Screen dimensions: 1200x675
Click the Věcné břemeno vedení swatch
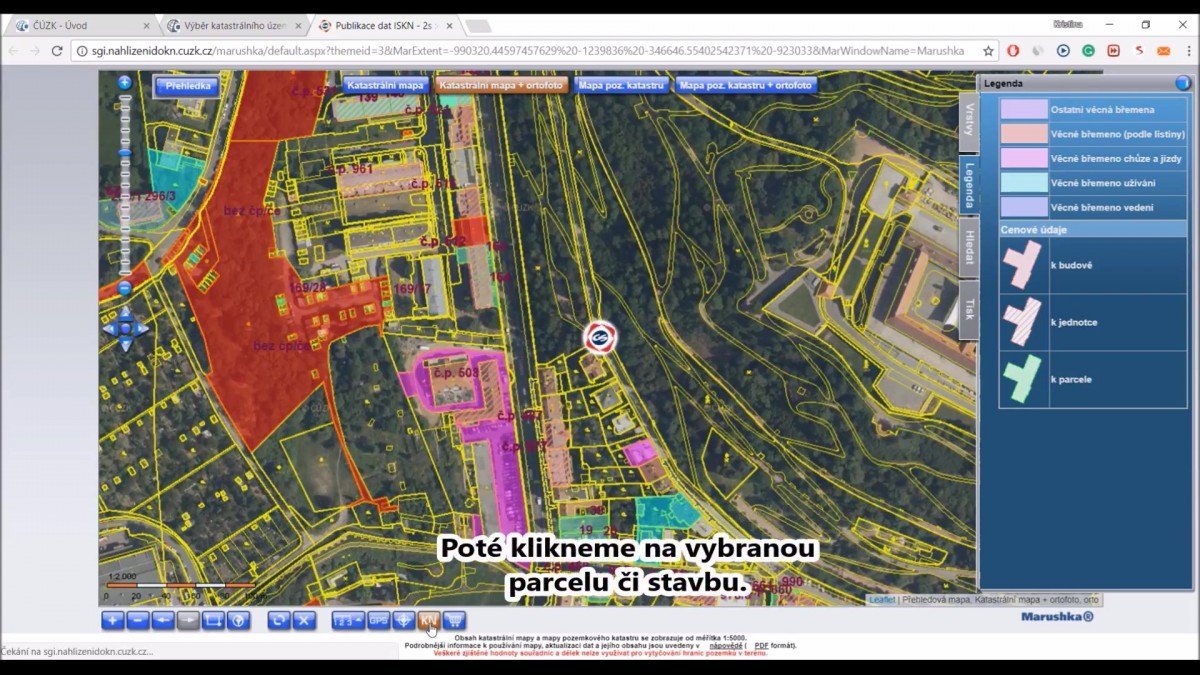pyautogui.click(x=1024, y=207)
